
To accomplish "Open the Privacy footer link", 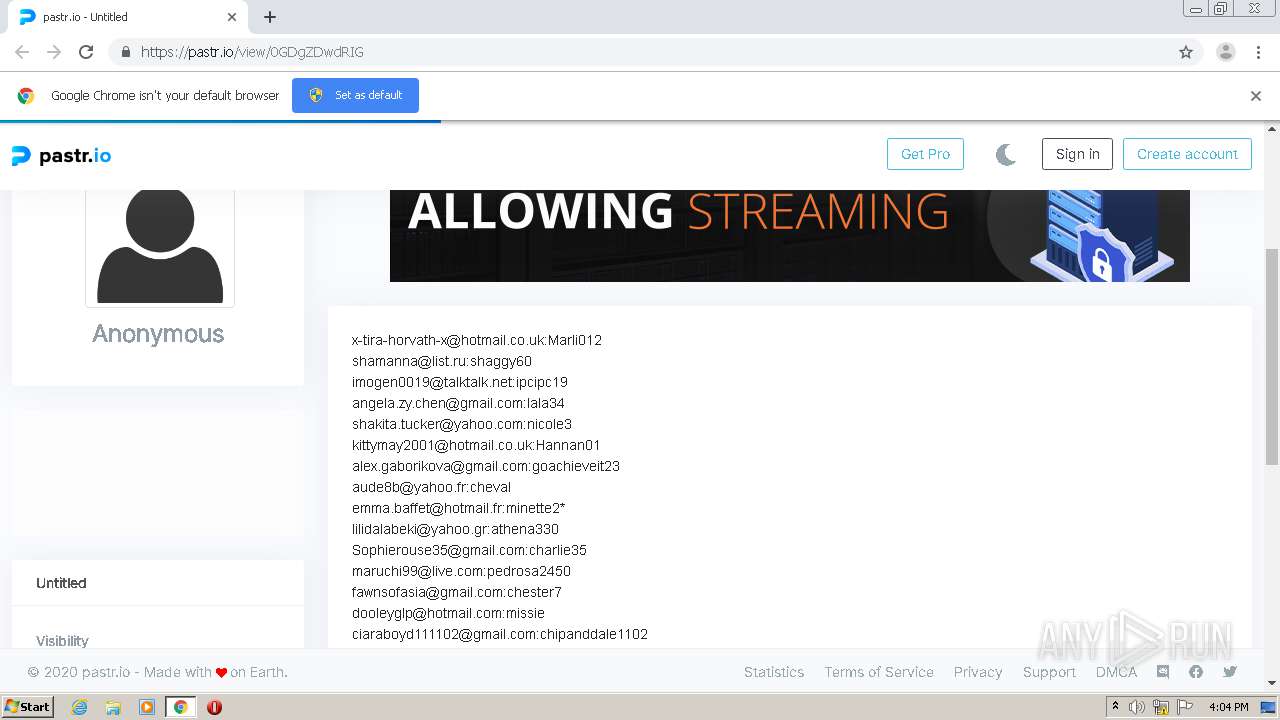I will click(978, 672).
